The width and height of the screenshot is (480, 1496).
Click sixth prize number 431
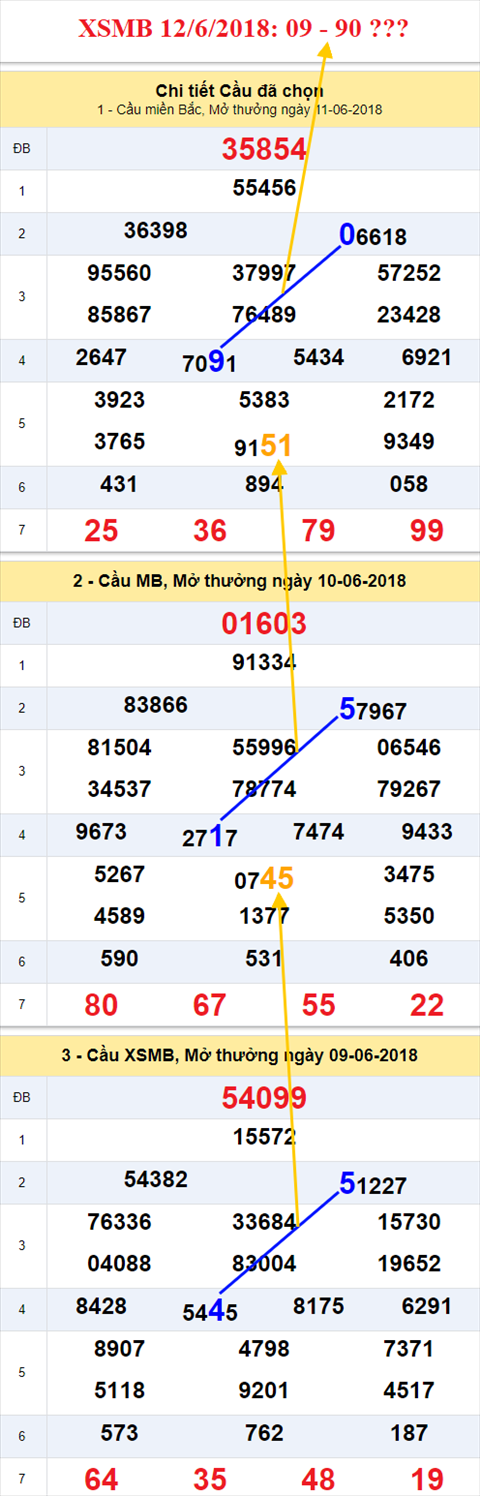(x=119, y=484)
